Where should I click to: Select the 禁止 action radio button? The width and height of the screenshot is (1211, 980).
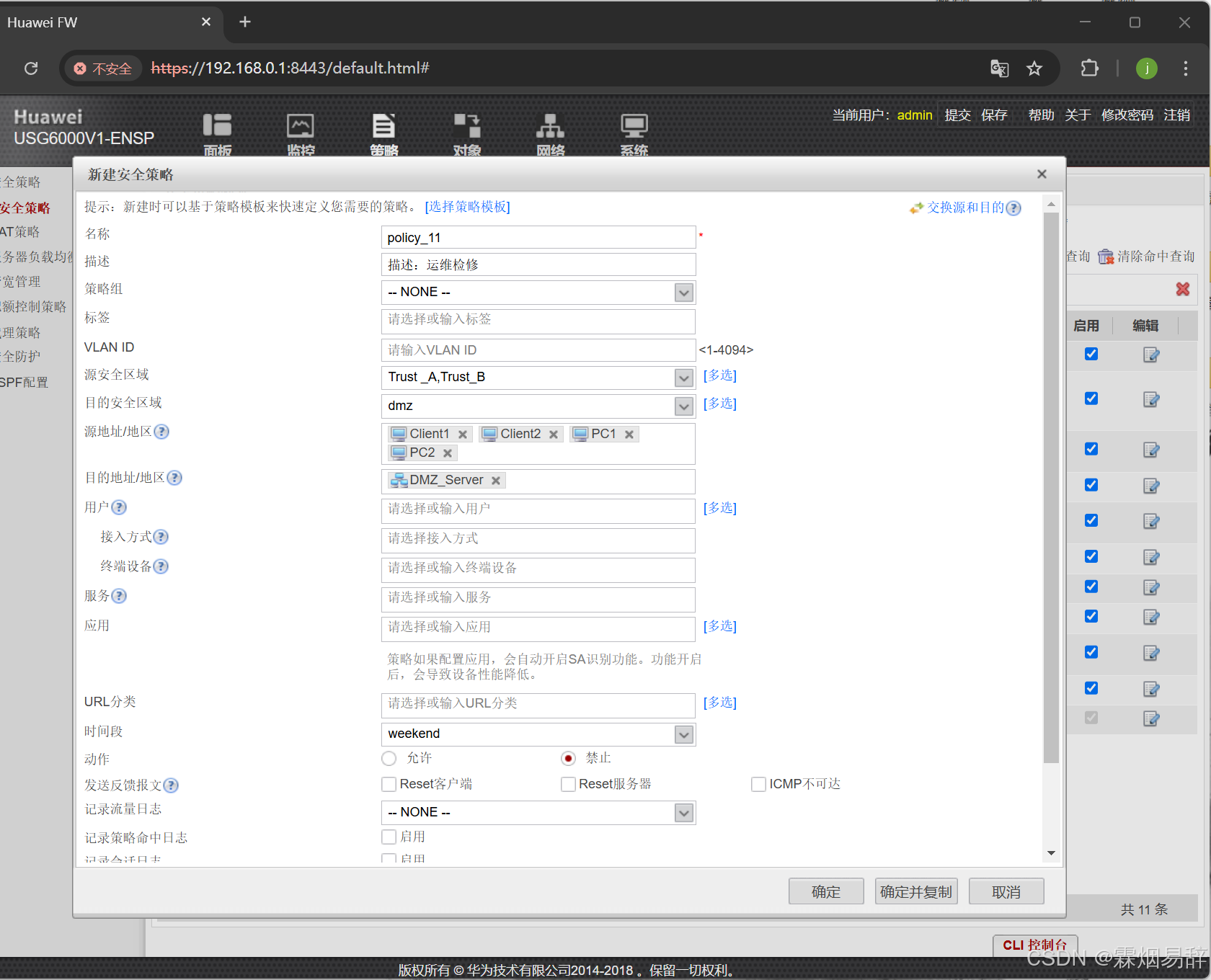pos(569,759)
